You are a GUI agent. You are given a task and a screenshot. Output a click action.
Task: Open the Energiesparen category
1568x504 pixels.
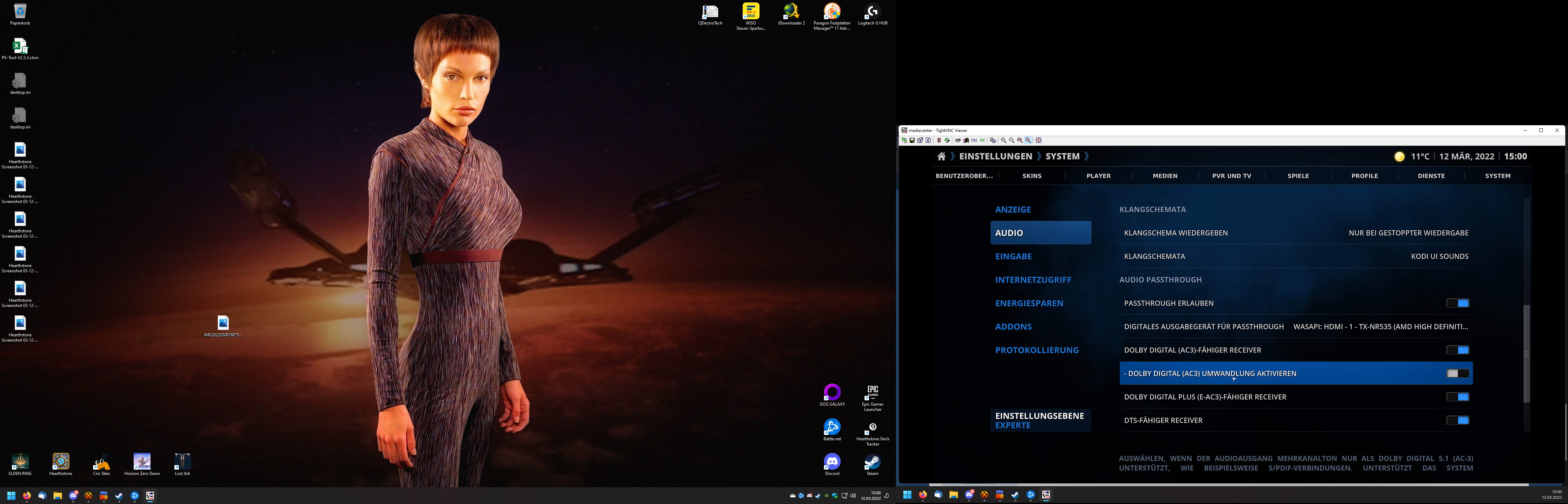1041,303
